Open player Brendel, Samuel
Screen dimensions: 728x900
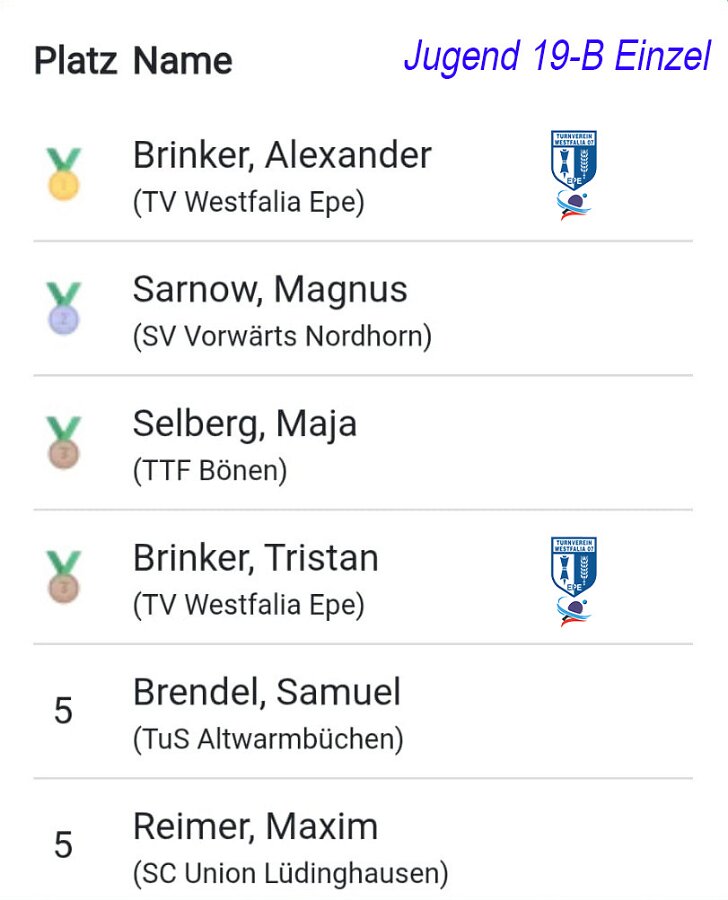click(x=266, y=692)
